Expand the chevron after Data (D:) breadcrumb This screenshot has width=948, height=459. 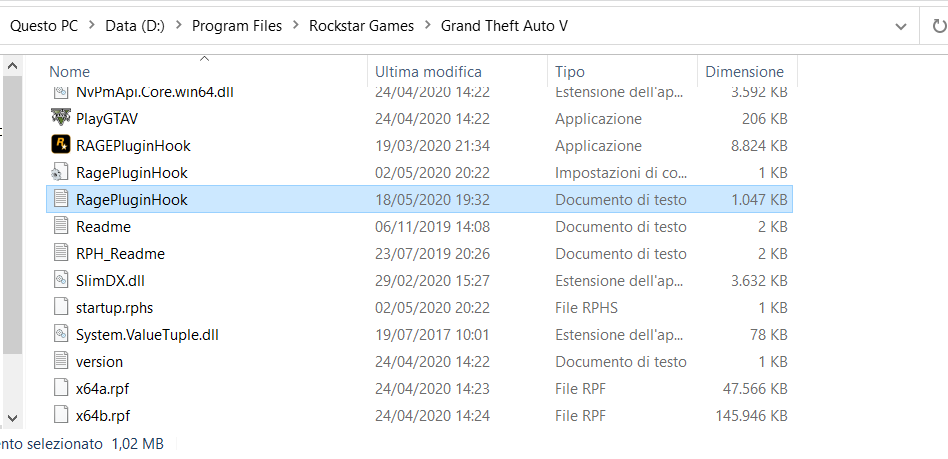pyautogui.click(x=178, y=26)
